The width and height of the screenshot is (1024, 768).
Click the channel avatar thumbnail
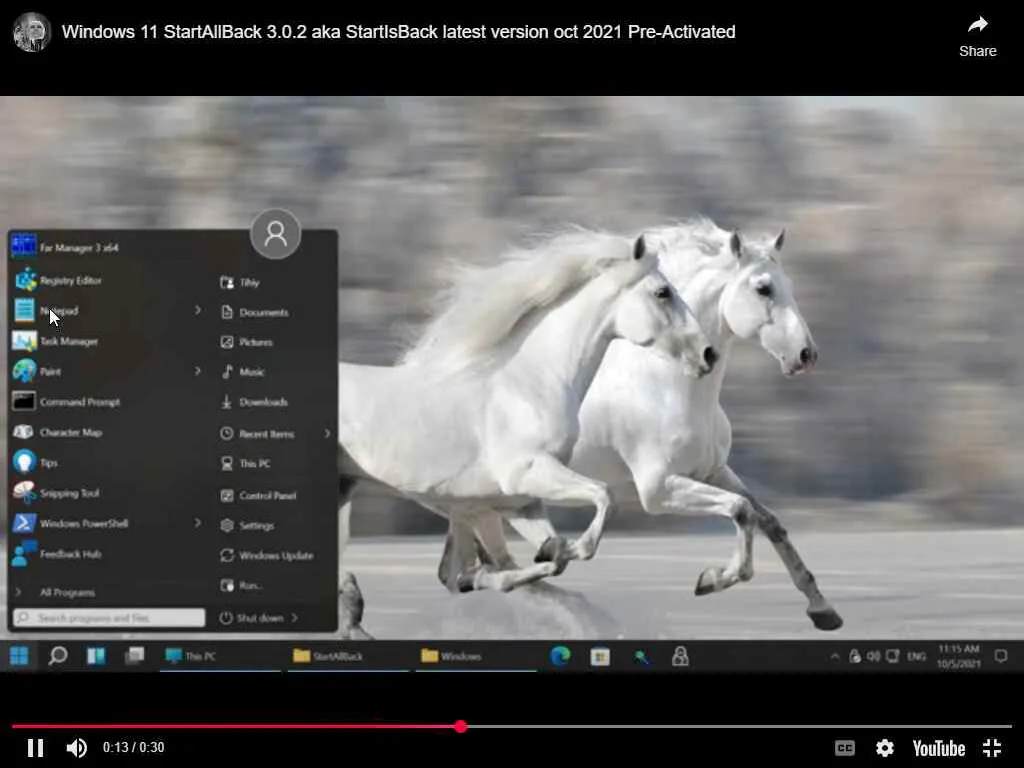point(31,31)
